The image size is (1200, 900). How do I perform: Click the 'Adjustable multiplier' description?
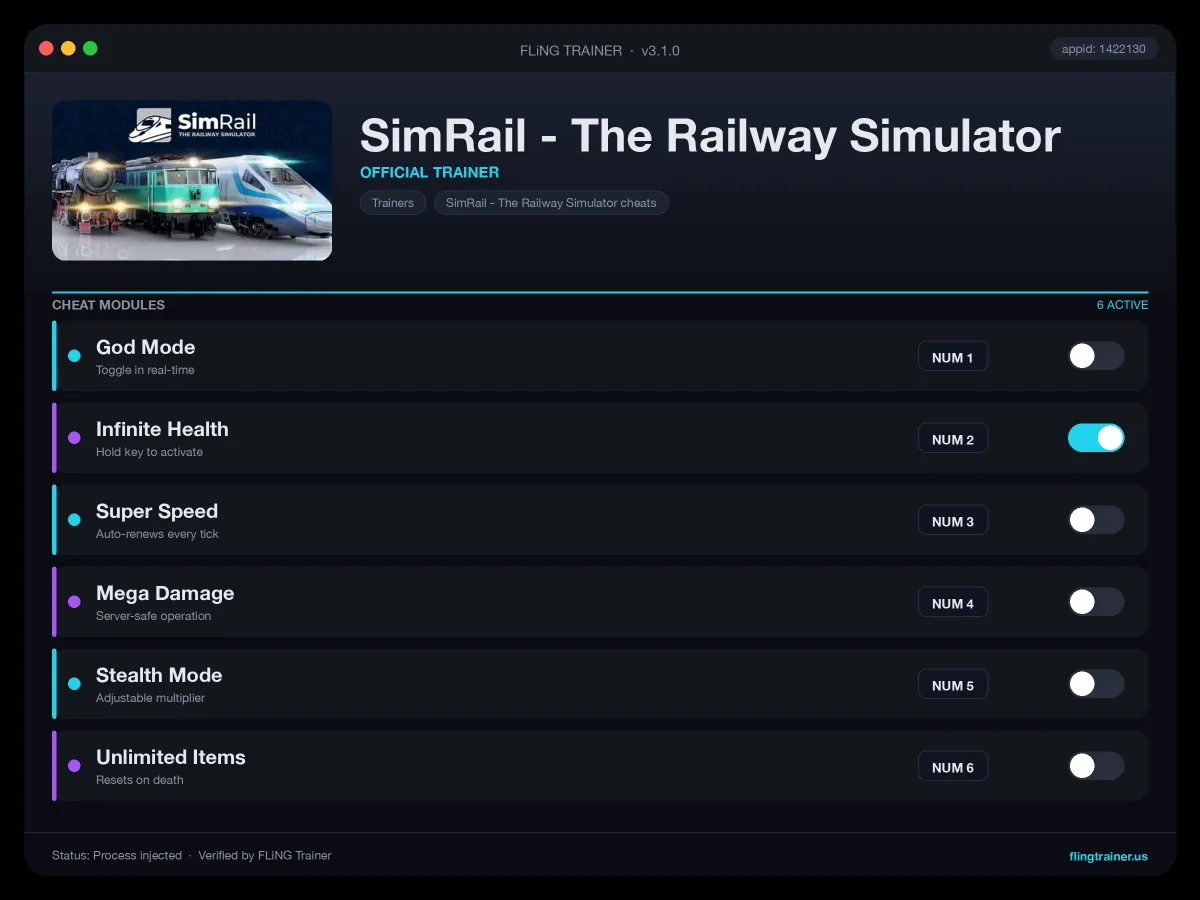[x=150, y=698]
